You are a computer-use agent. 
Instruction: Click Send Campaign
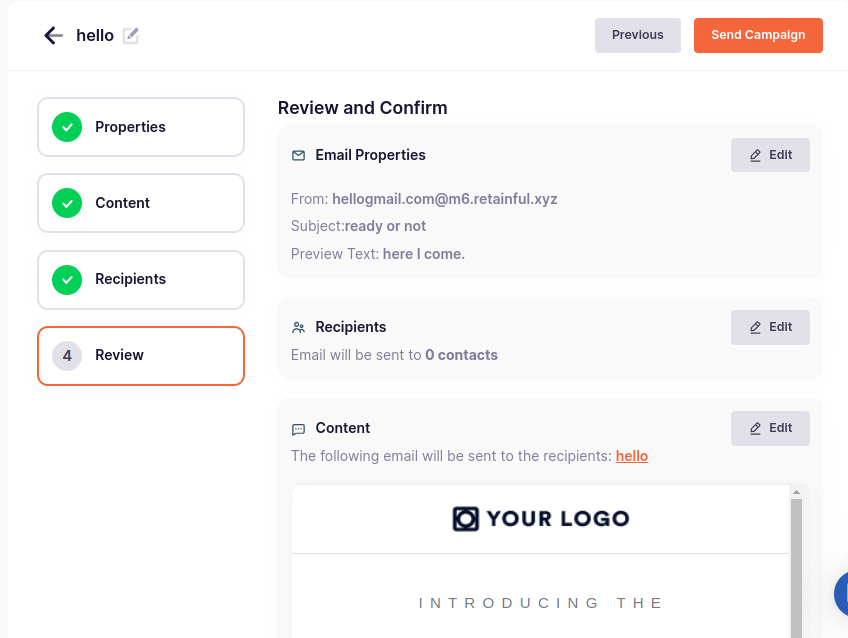click(758, 35)
